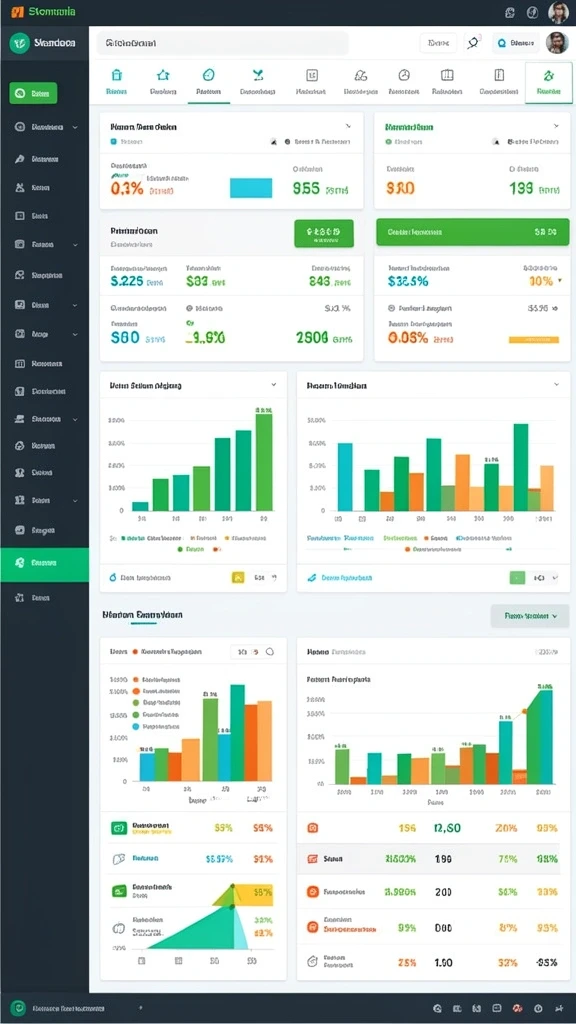Select the highlighted green item in left sidebar
The width and height of the screenshot is (576, 1024).
pyautogui.click(x=44, y=564)
